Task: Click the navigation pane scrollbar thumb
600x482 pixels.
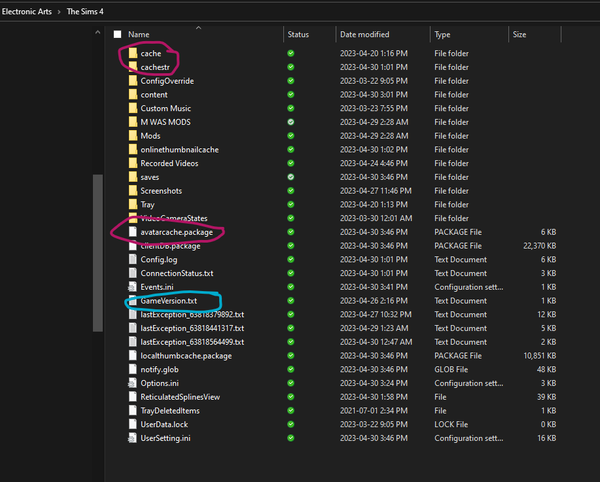Action: click(x=98, y=253)
